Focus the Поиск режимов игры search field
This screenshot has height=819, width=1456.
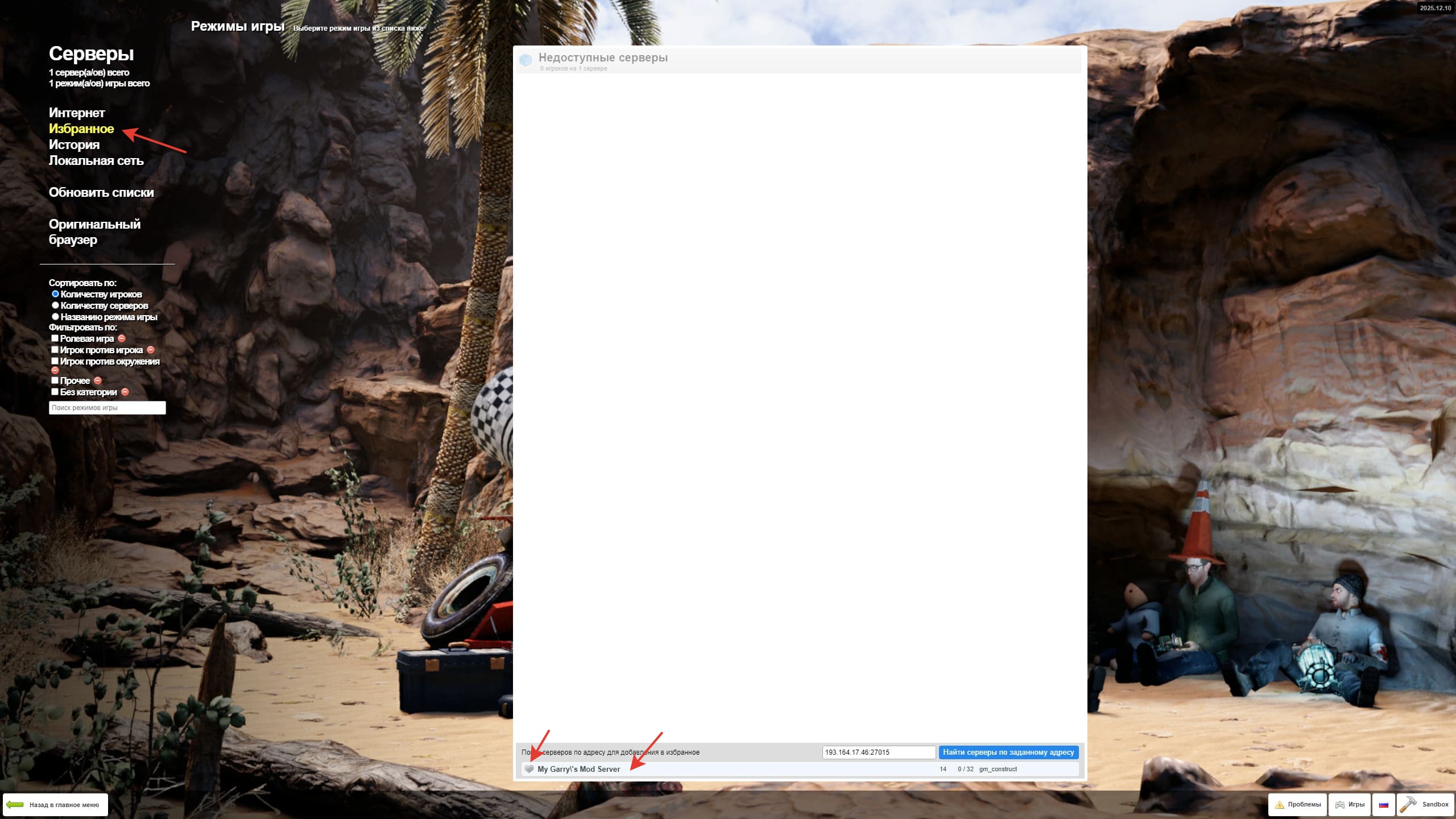[107, 408]
